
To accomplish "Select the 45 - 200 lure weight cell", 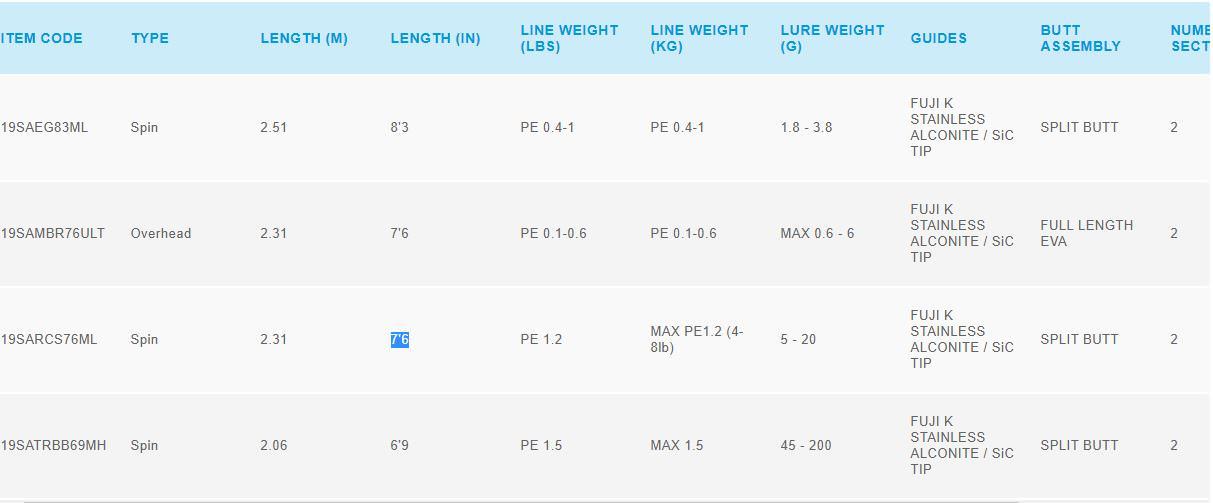I will tap(806, 445).
